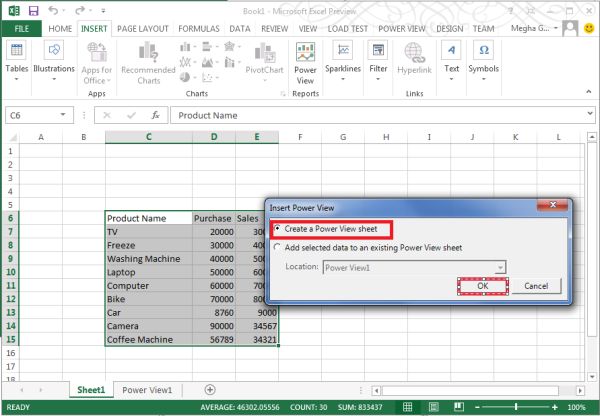Screen dimensions: 600x416
Task: Click OK in Insert Power View dialog
Action: pos(483,286)
